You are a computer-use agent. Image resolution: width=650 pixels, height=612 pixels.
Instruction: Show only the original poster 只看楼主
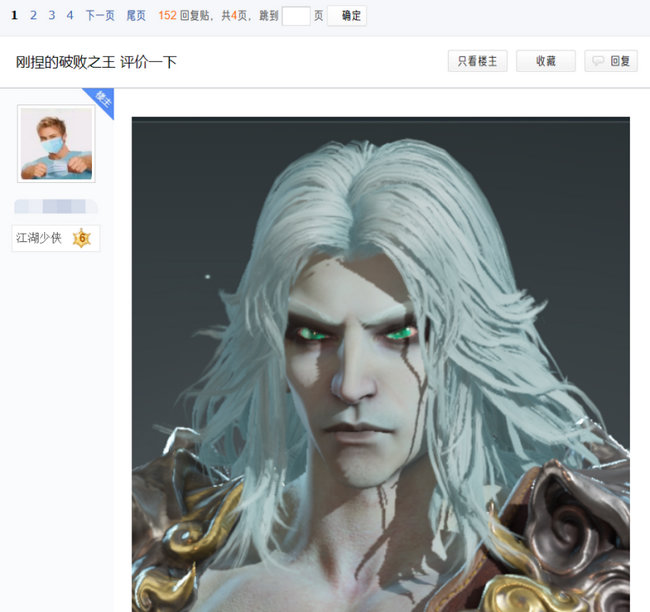(478, 61)
